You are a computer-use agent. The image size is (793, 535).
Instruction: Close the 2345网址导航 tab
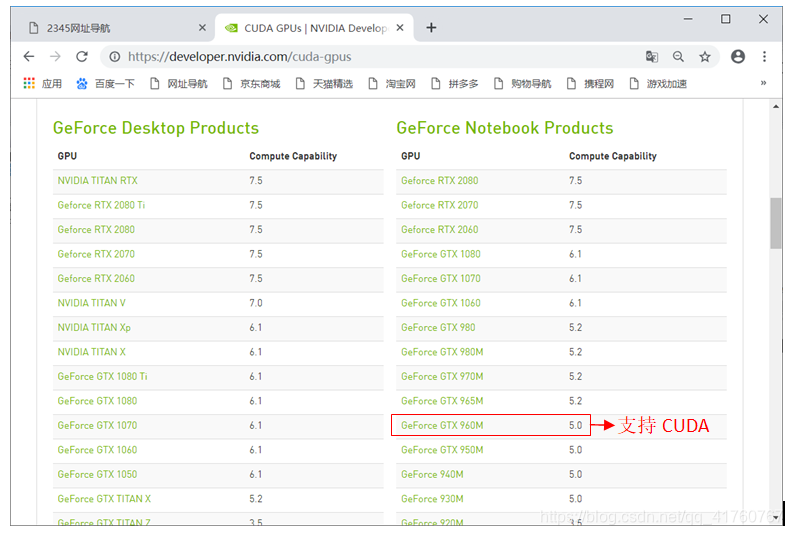pyautogui.click(x=202, y=28)
